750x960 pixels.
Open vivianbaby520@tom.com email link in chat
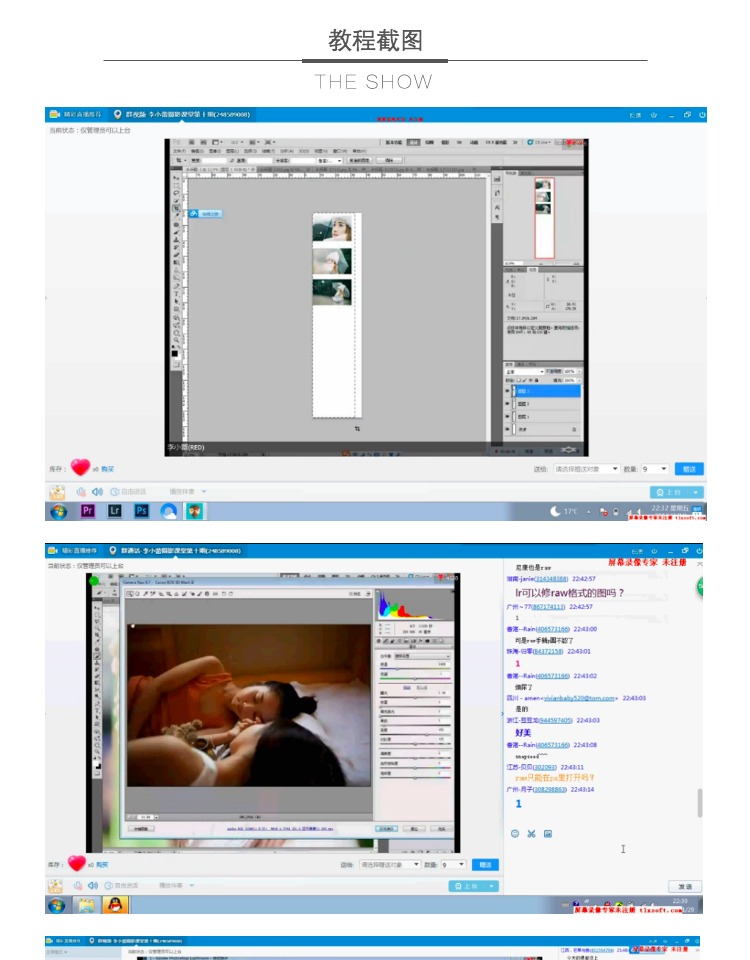pos(579,698)
